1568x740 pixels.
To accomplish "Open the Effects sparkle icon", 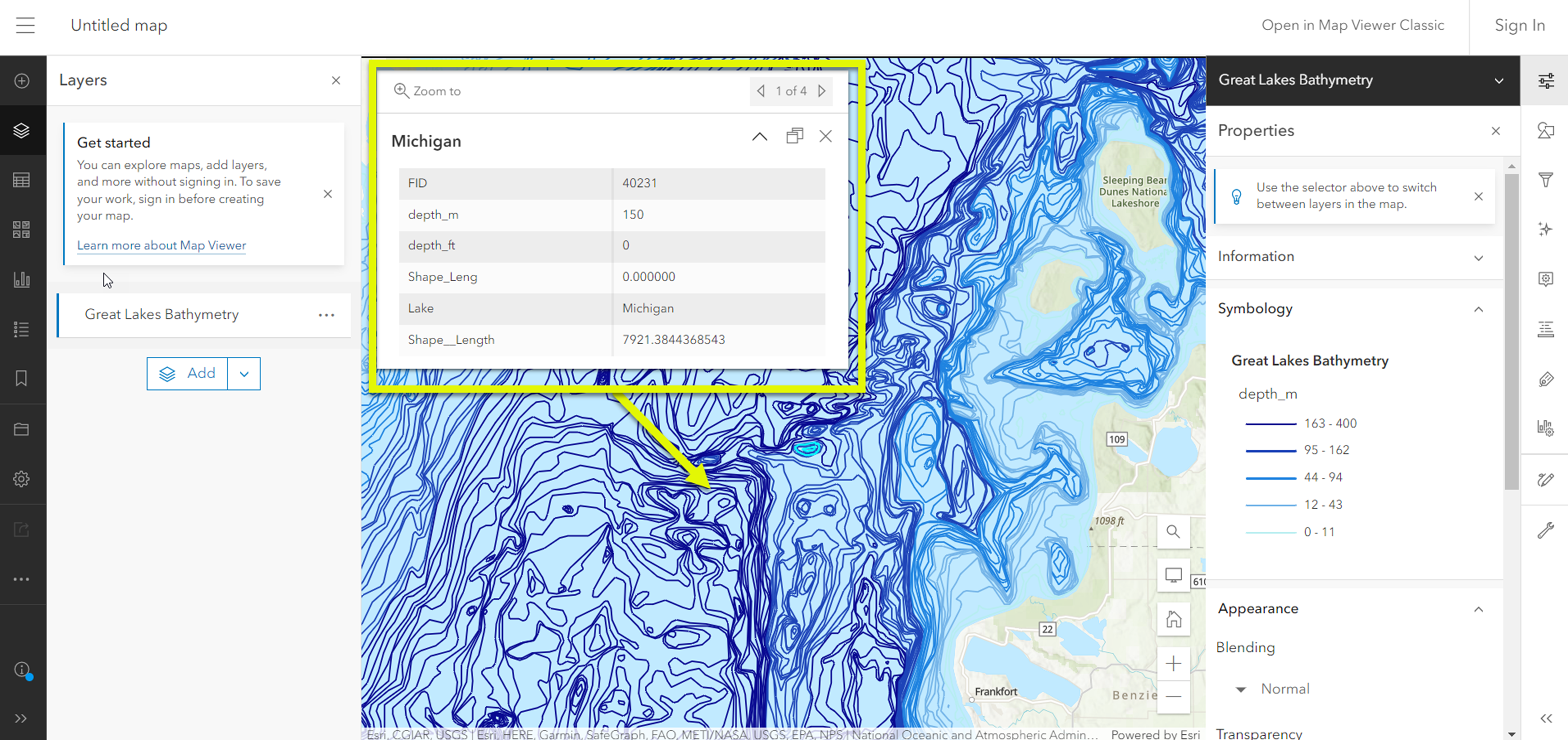I will tap(1545, 229).
